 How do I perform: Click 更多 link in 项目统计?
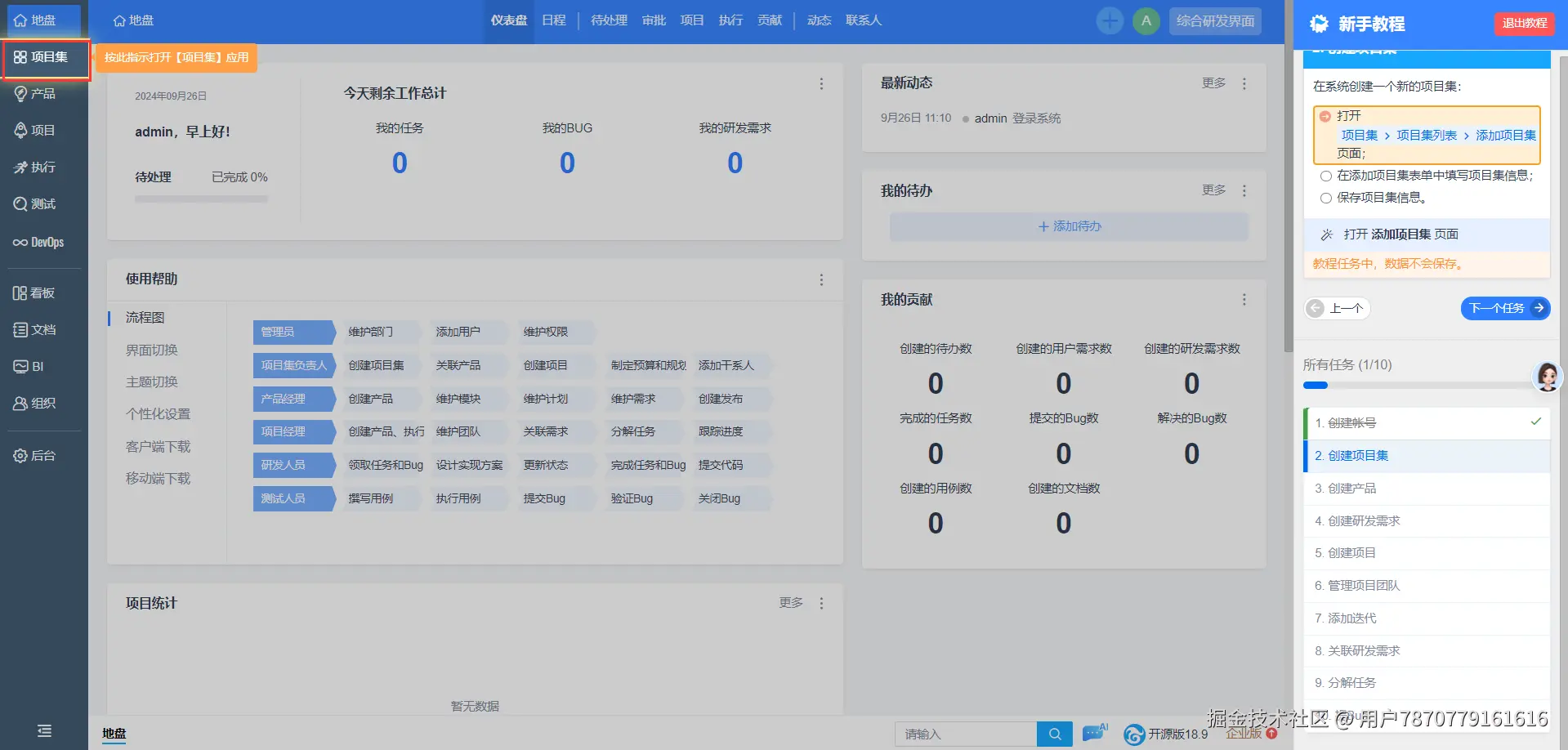[x=790, y=603]
